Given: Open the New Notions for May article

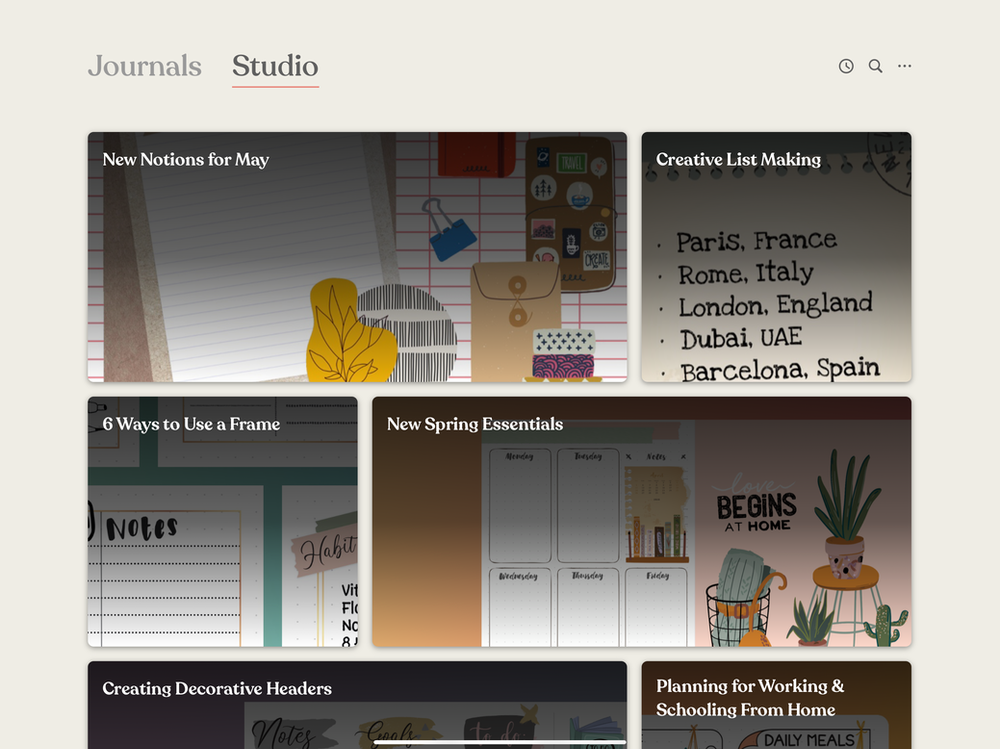Looking at the screenshot, I should click(184, 160).
